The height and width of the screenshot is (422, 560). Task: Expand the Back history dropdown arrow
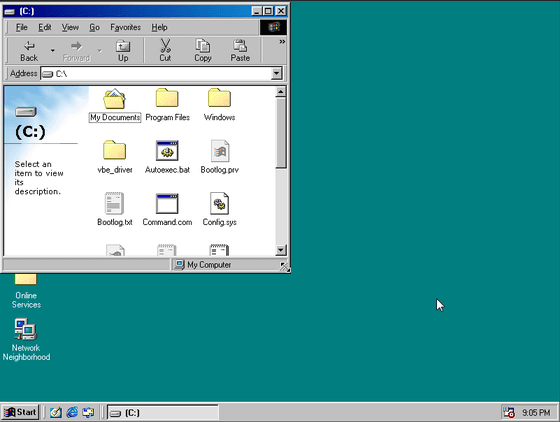pos(52,51)
